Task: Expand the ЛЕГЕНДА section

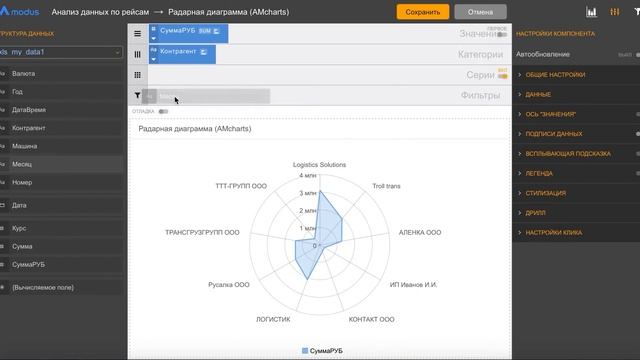Action: [x=576, y=173]
